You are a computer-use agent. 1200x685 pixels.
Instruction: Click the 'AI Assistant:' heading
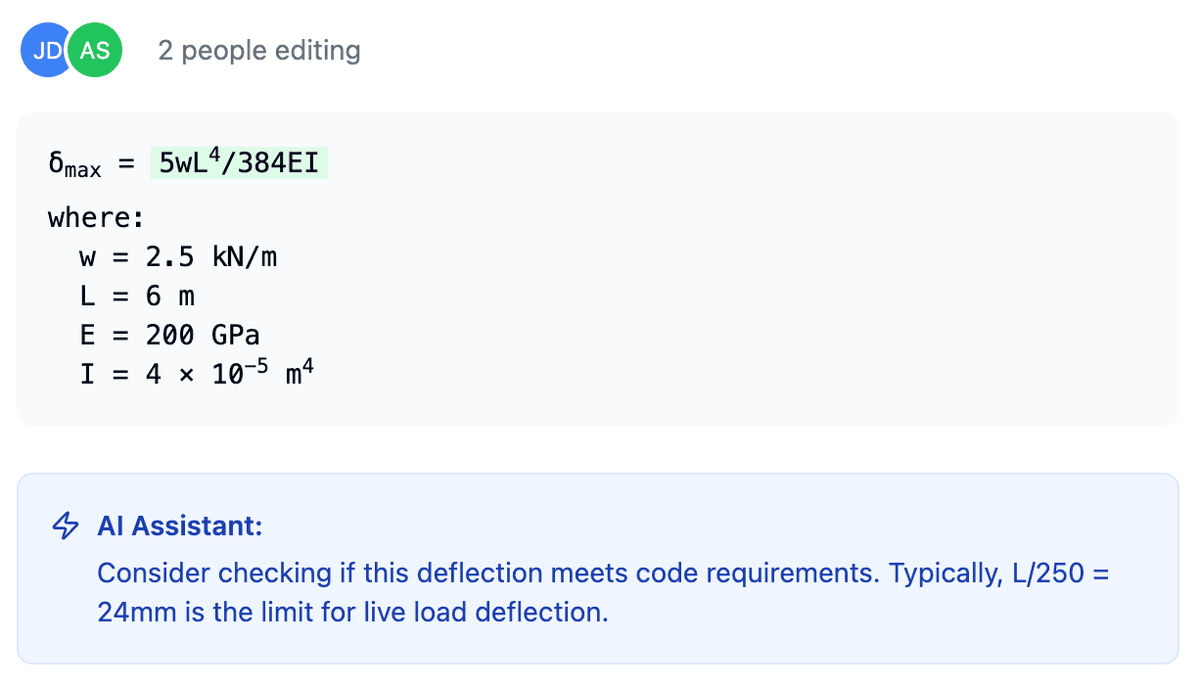(x=180, y=526)
